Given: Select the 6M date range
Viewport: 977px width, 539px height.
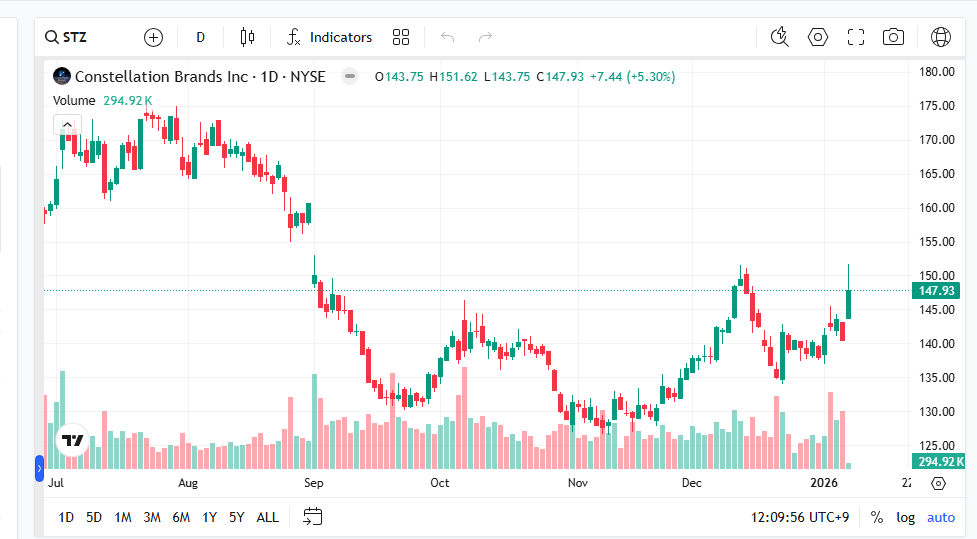Looking at the screenshot, I should pos(181,517).
